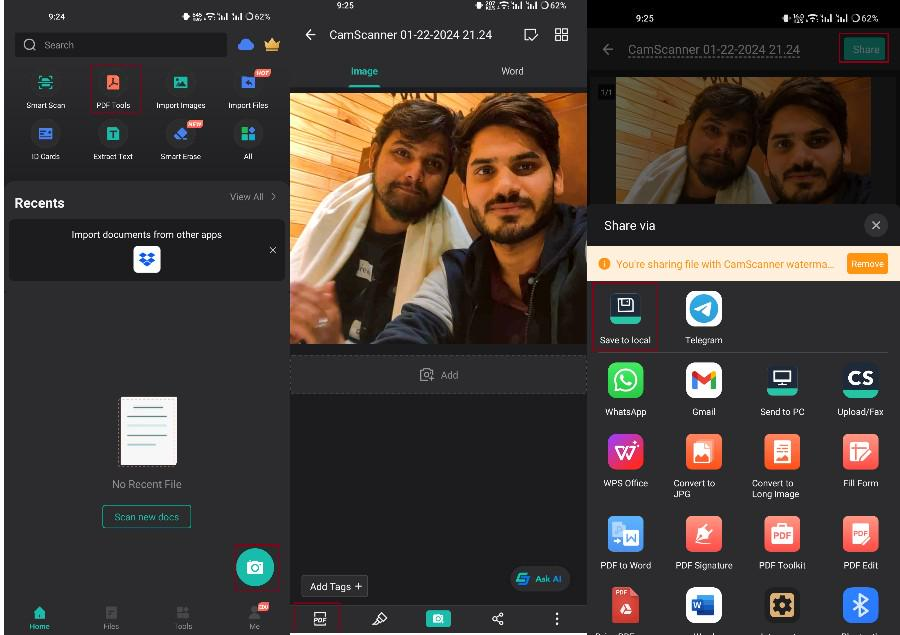Select the Me bottom tab
The width and height of the screenshot is (900, 635).
point(255,617)
